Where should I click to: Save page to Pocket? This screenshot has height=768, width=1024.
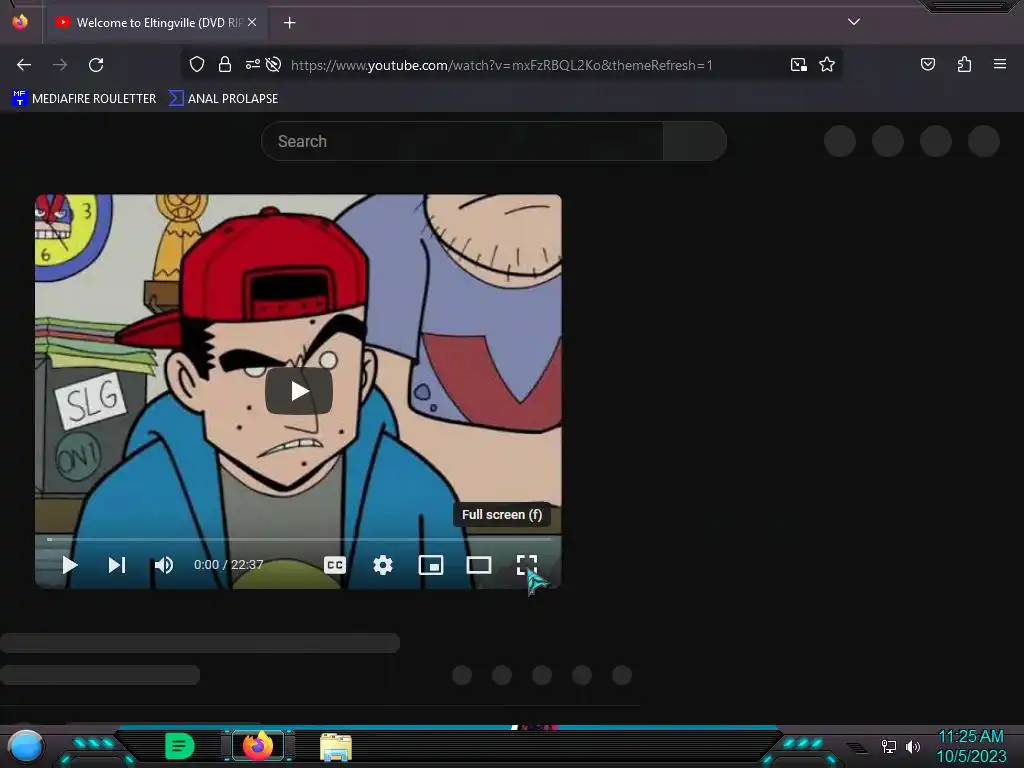(927, 64)
